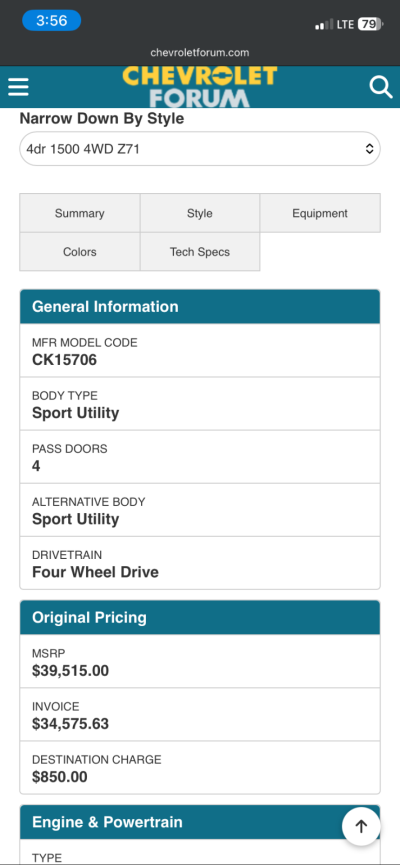Switch to the Style tab
Screen dimensions: 400x865
point(200,213)
